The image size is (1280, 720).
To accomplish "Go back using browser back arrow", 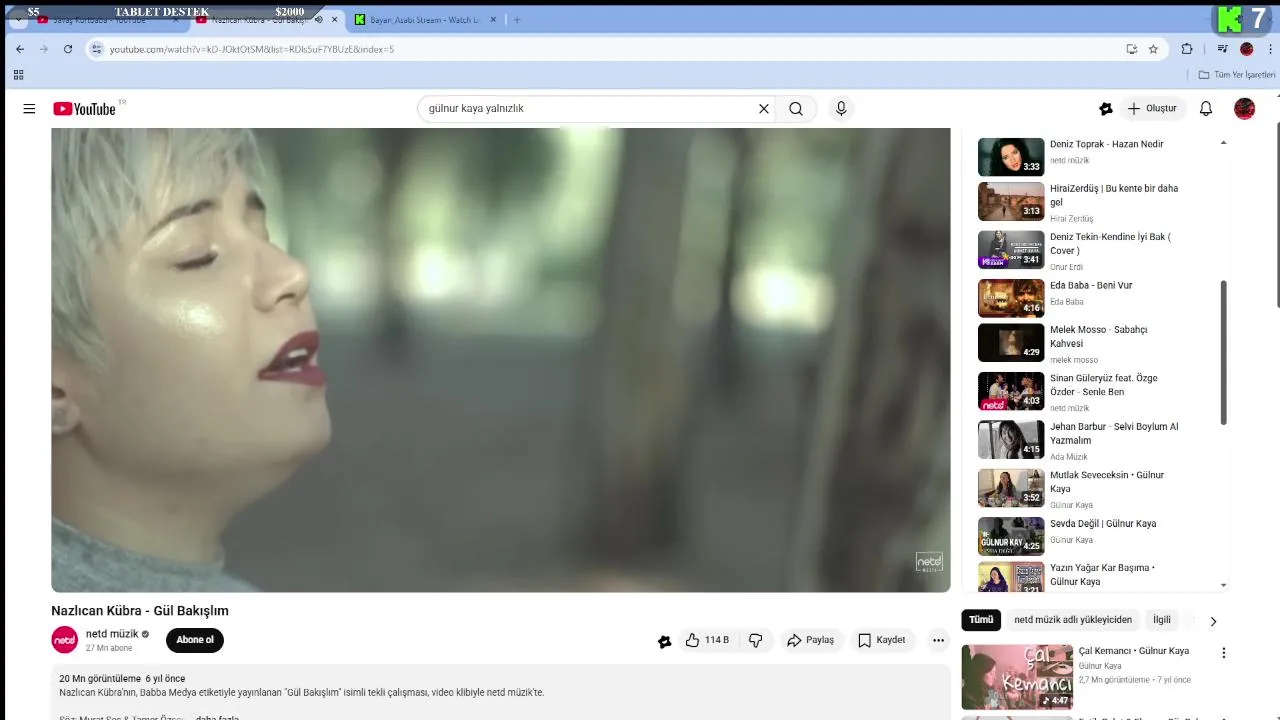I will click(x=20, y=49).
